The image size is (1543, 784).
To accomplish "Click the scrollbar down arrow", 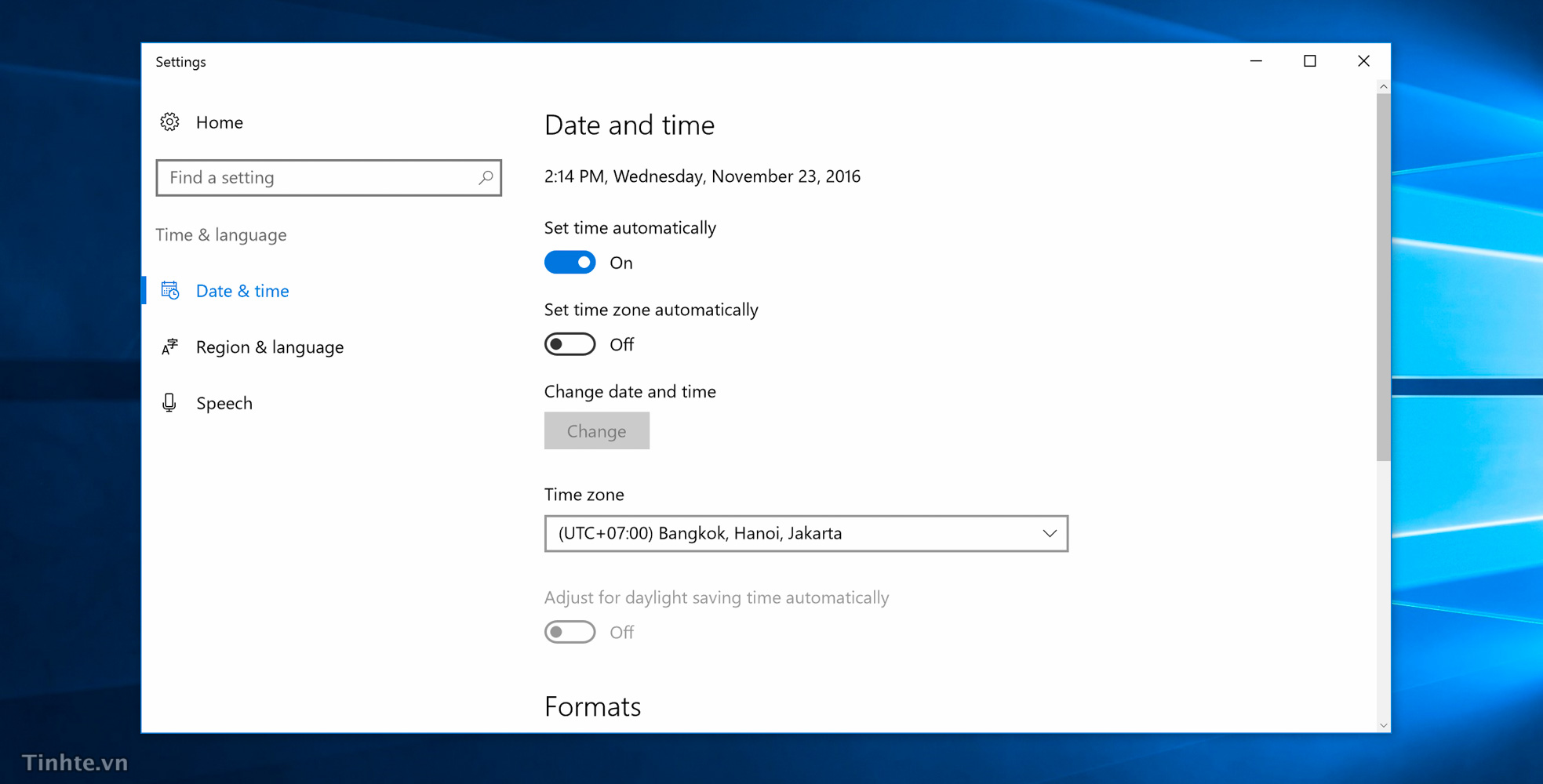I will [x=1384, y=725].
